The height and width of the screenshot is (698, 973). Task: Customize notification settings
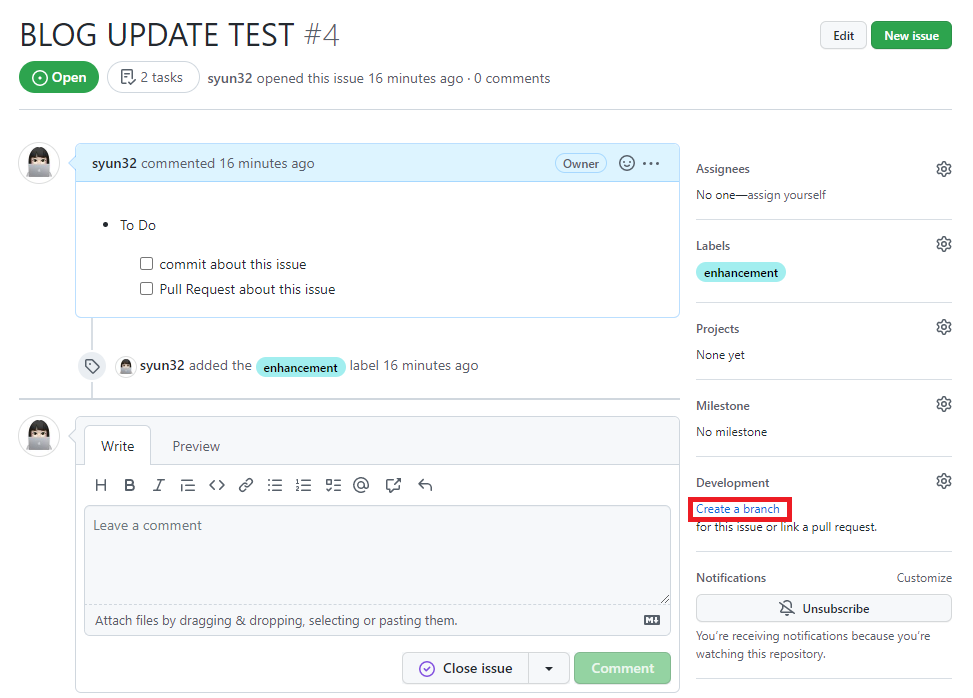(923, 578)
